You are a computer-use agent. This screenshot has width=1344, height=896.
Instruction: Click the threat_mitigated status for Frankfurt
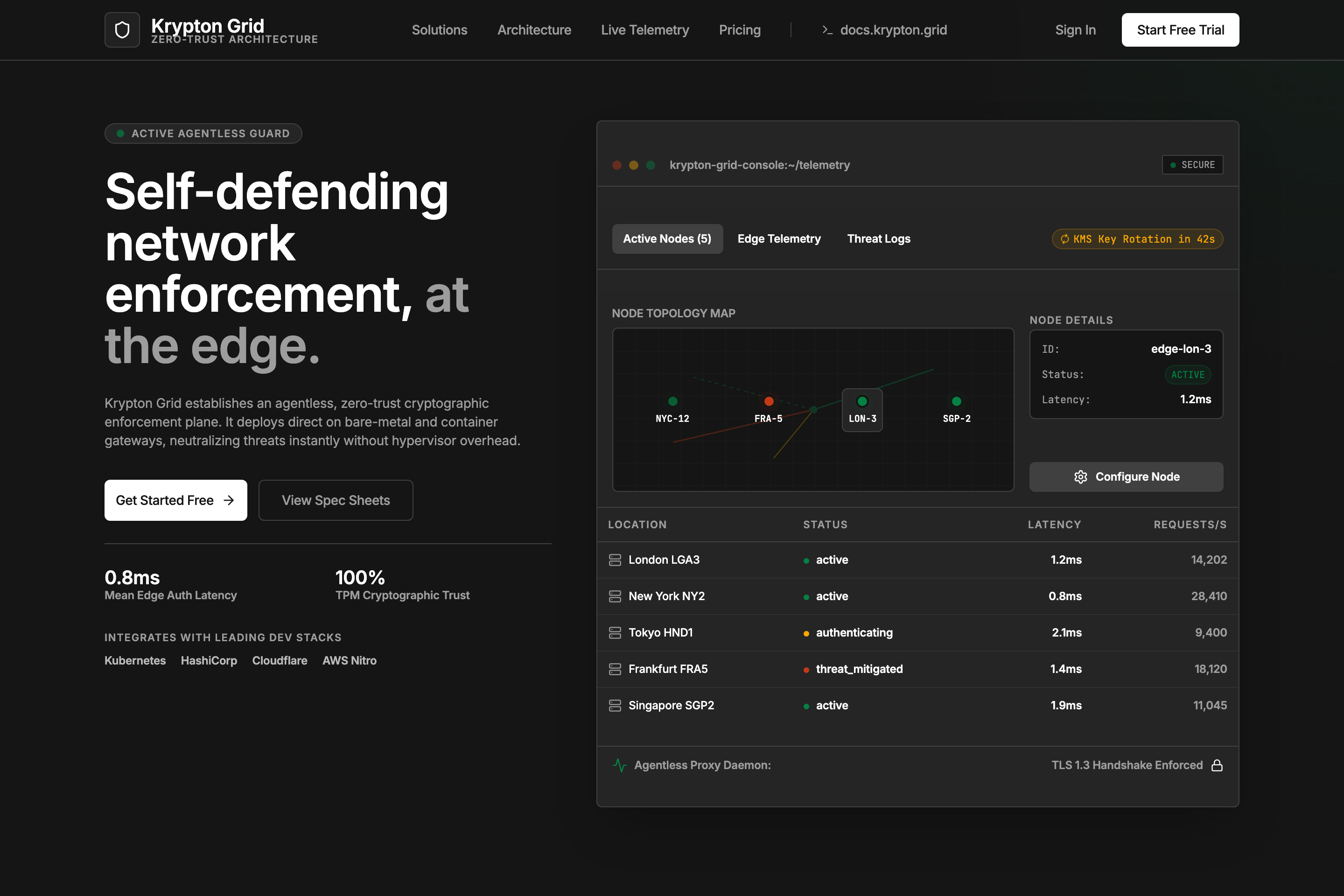(853, 669)
